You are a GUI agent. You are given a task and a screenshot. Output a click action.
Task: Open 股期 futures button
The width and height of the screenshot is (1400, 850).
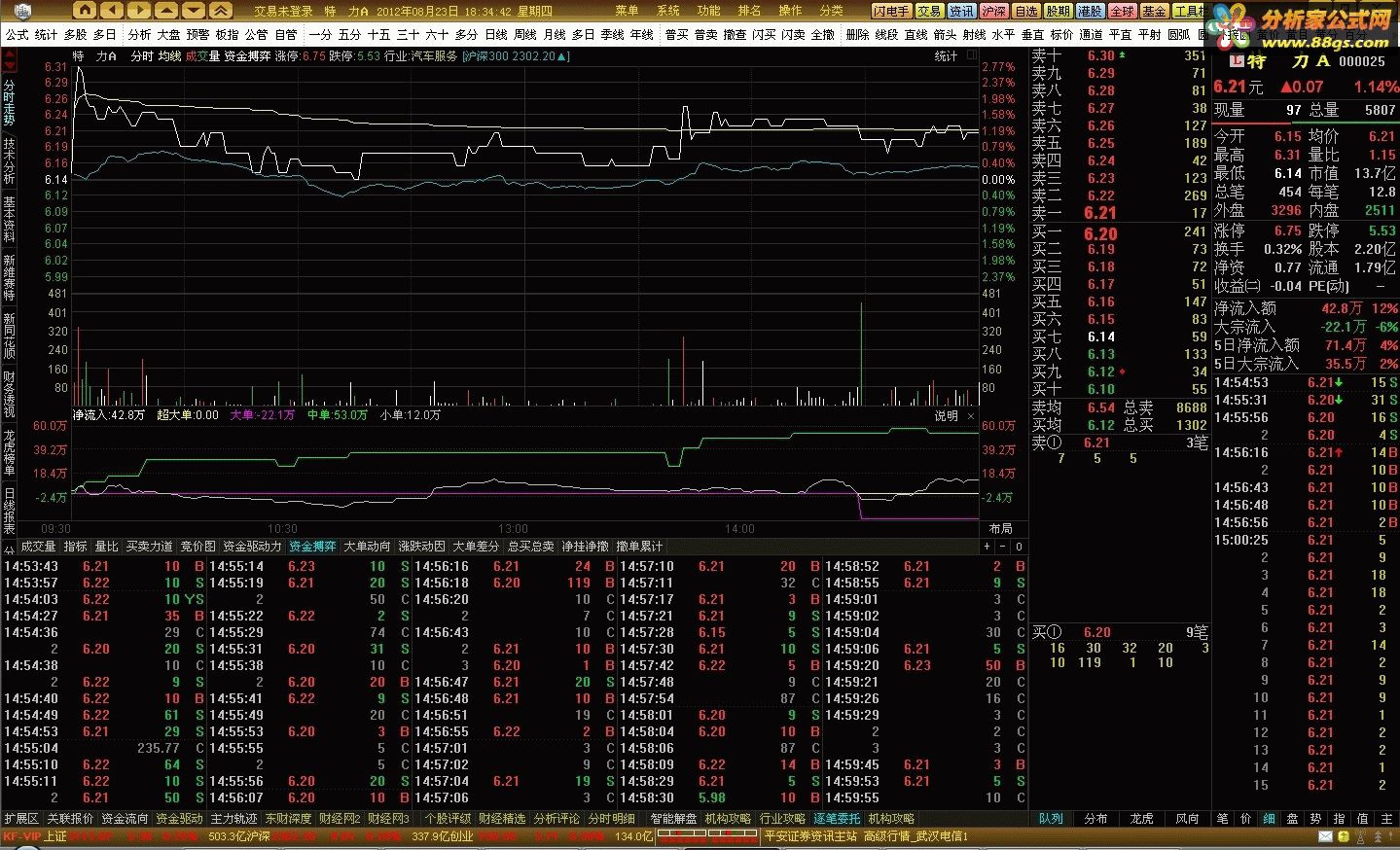pyautogui.click(x=1058, y=11)
